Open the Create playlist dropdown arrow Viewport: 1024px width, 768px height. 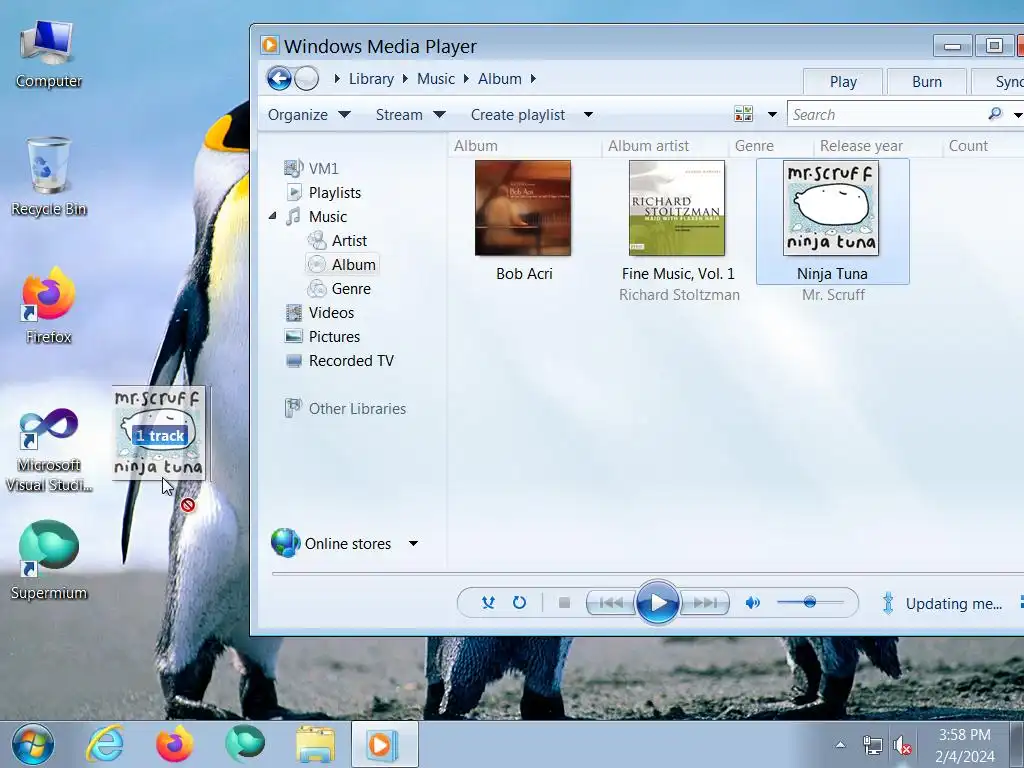click(588, 115)
